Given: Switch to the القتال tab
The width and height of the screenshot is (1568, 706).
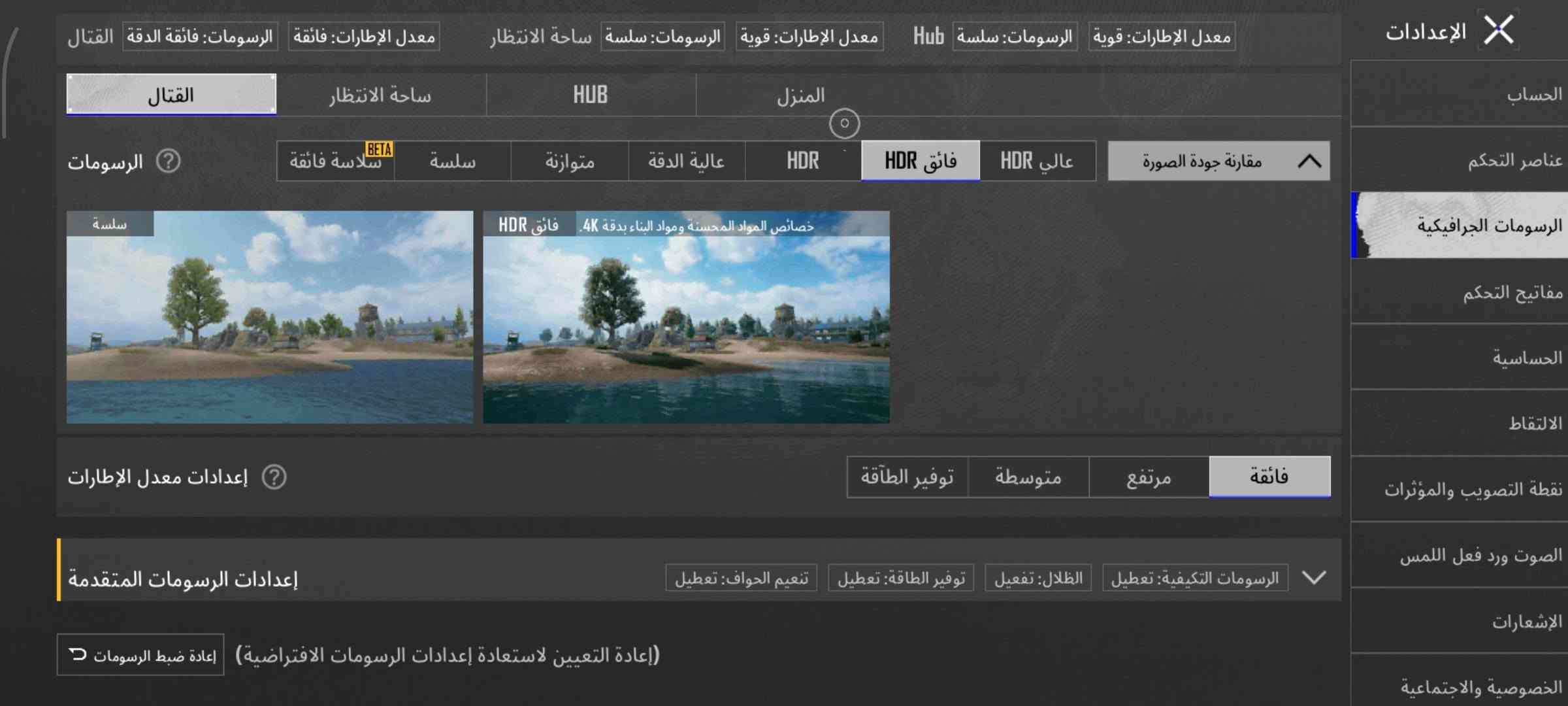Looking at the screenshot, I should coord(171,94).
